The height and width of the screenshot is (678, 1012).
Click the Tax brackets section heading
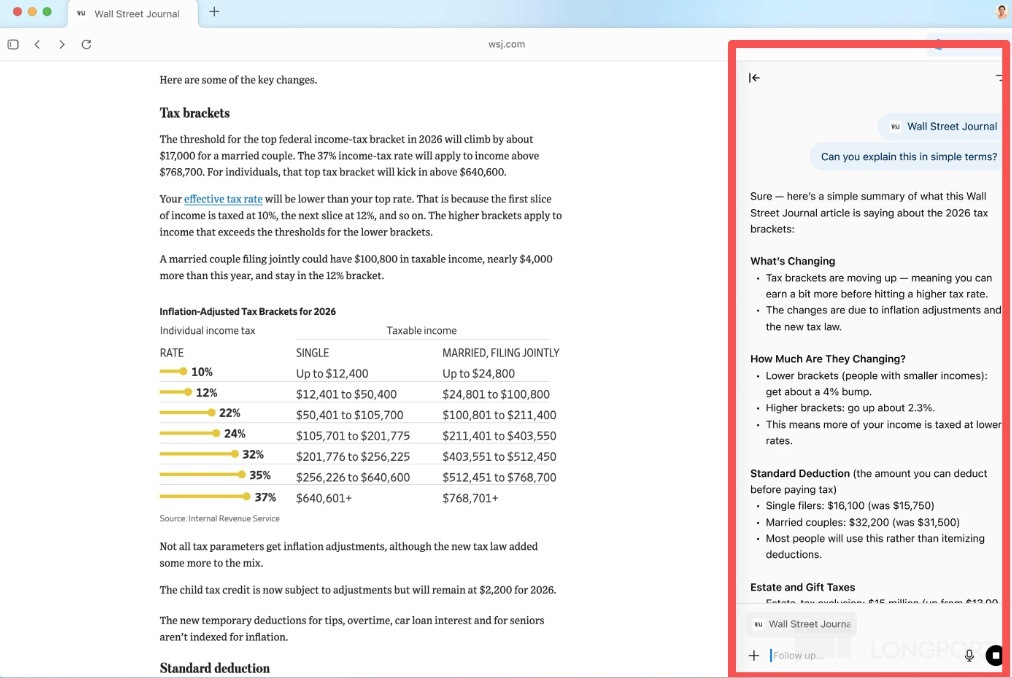(195, 113)
